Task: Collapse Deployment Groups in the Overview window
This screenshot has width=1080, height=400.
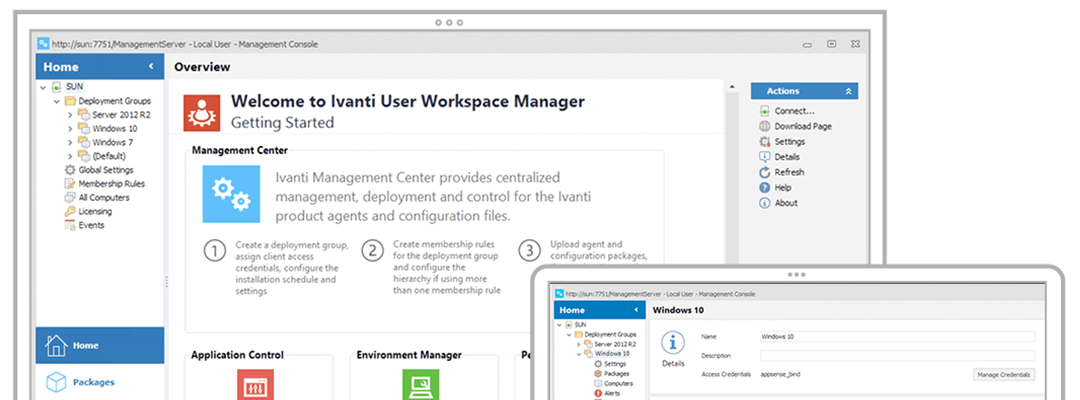Action: (56, 101)
